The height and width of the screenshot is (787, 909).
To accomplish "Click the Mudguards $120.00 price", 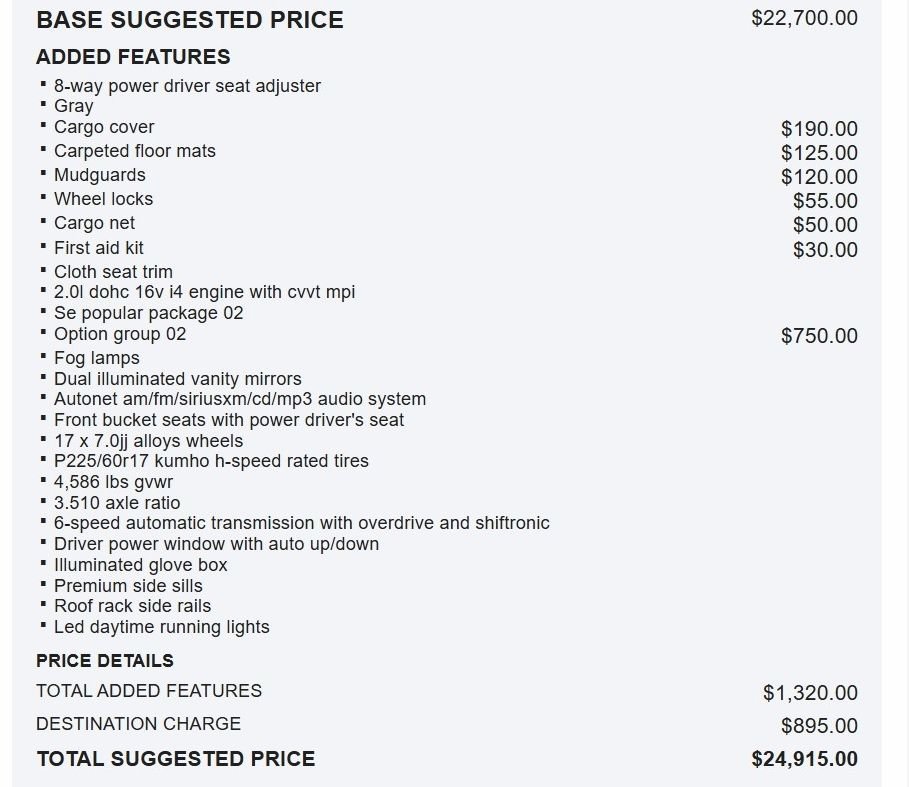I will pos(819,177).
